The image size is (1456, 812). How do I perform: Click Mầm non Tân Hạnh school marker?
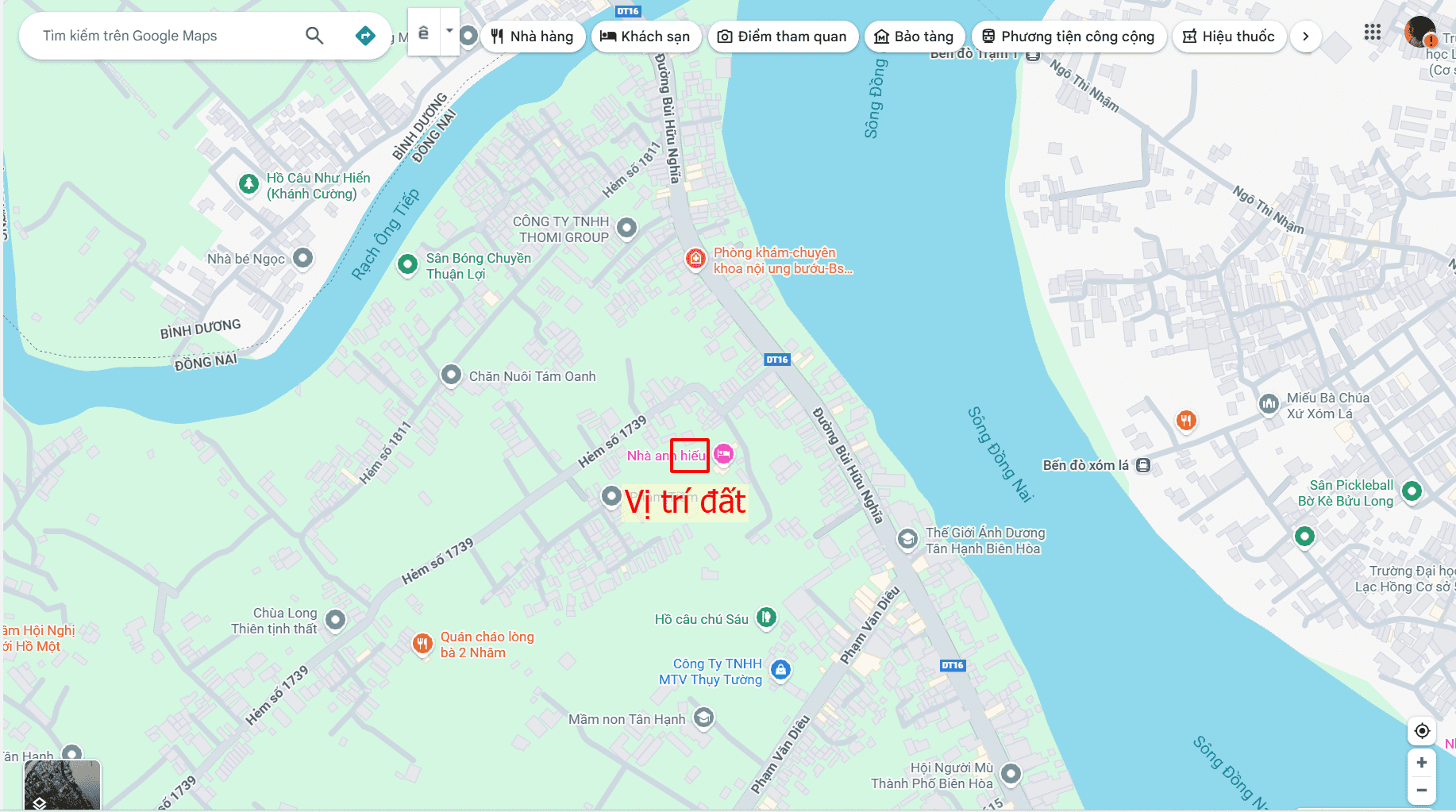703,718
